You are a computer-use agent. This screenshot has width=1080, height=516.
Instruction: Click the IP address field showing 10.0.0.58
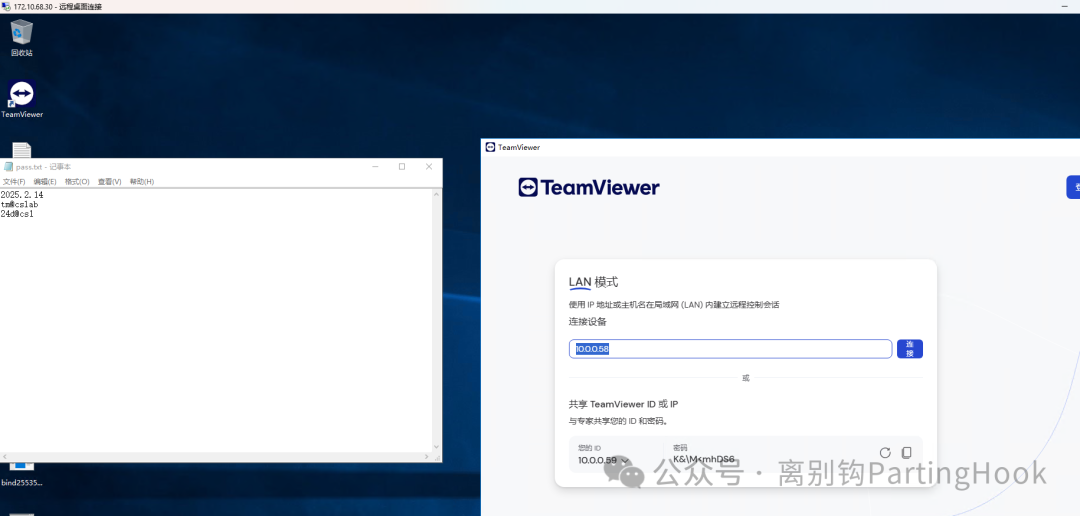pos(730,349)
